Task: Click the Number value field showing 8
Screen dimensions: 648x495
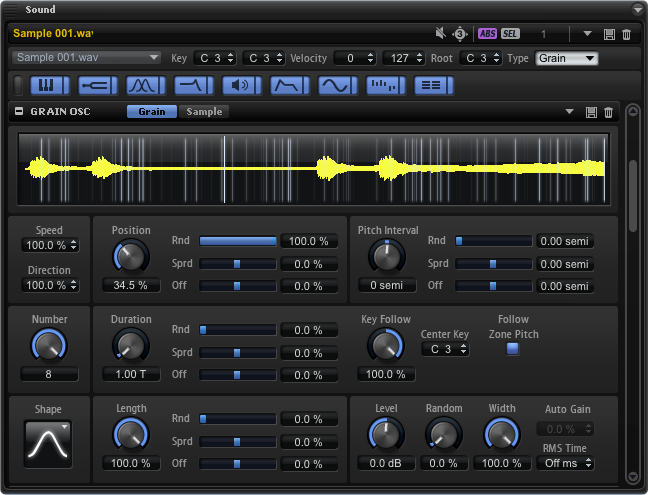Action: (x=48, y=374)
